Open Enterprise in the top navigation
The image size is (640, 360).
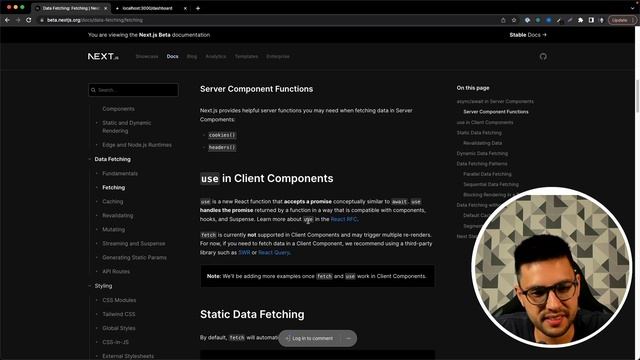pyautogui.click(x=278, y=56)
